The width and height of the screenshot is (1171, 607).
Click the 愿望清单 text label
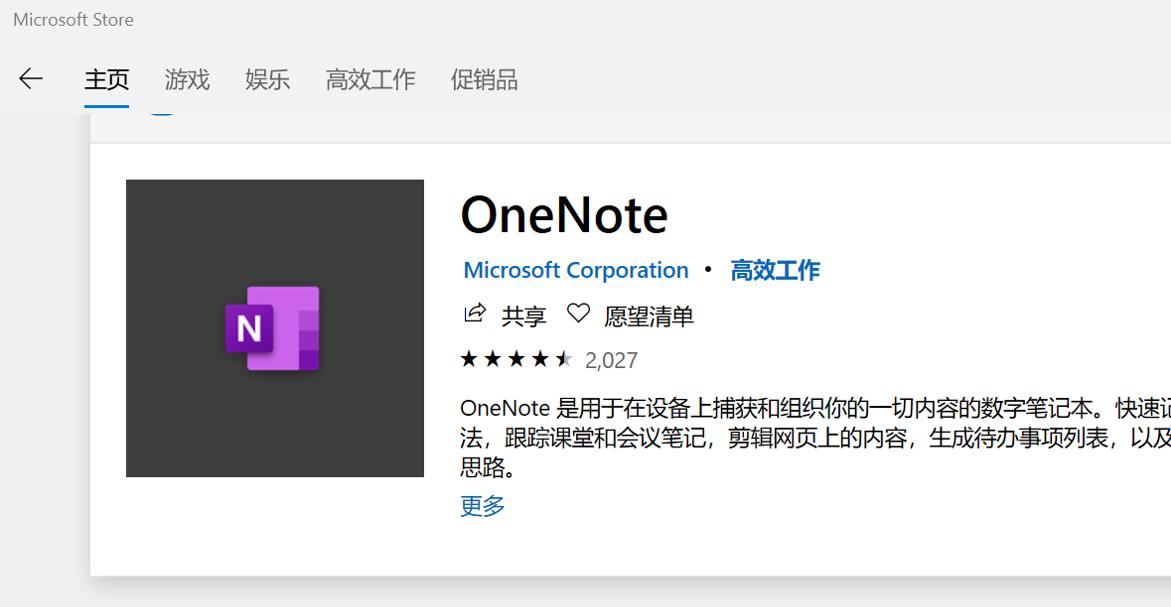pos(649,317)
